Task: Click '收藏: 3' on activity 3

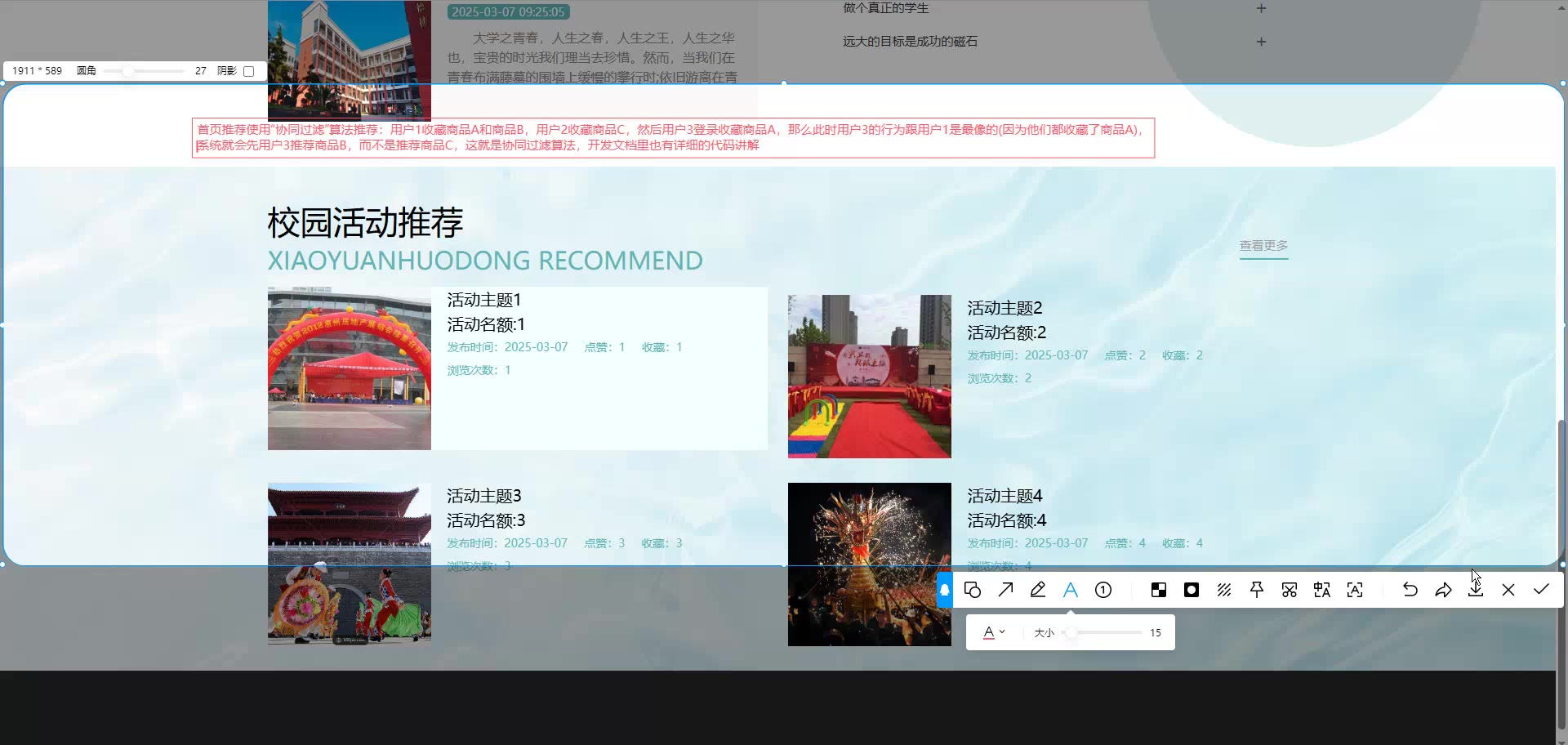Action: pyautogui.click(x=661, y=543)
